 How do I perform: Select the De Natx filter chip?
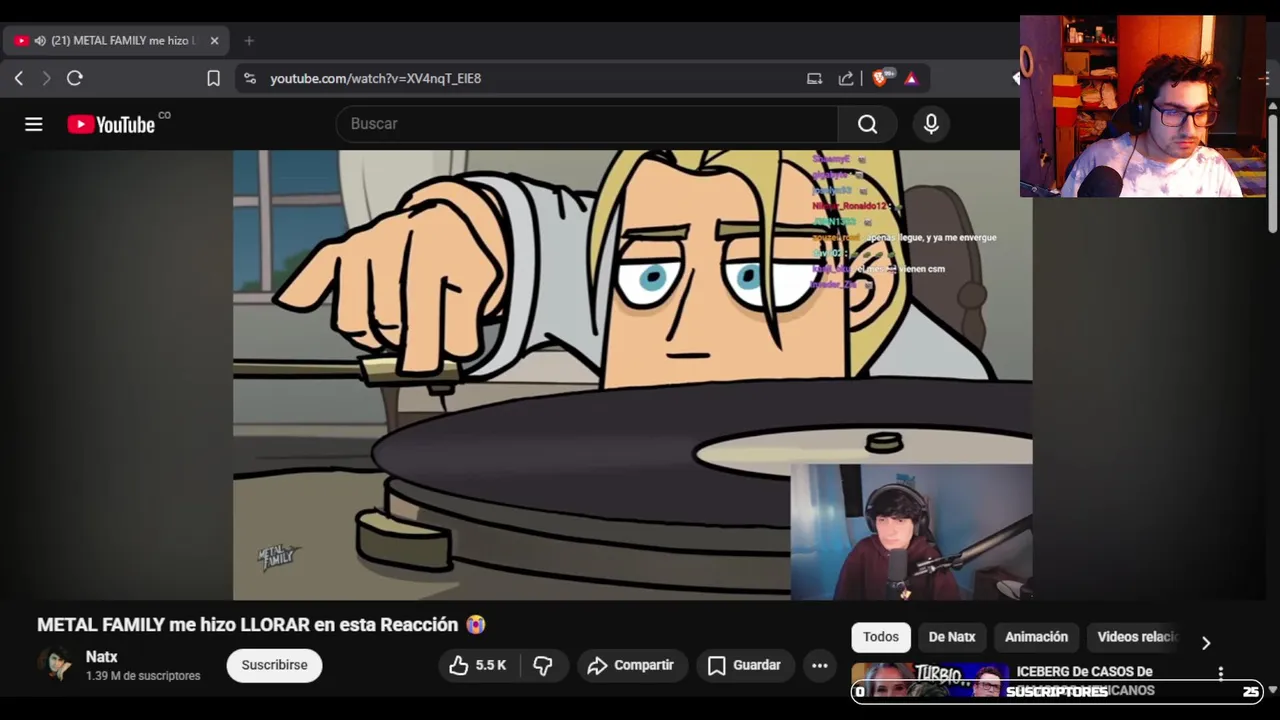952,637
